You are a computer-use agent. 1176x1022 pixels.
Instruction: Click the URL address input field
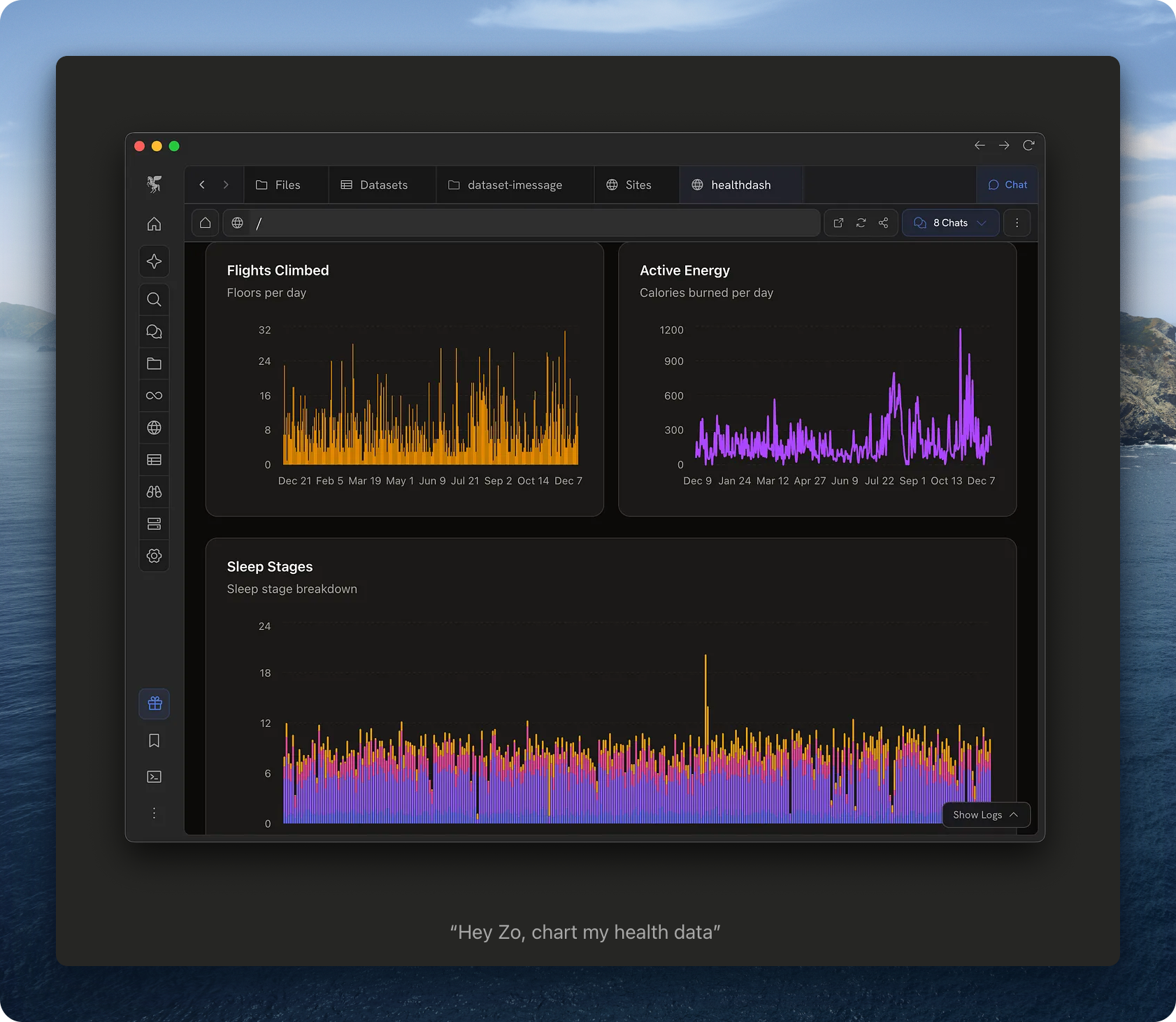(x=531, y=223)
